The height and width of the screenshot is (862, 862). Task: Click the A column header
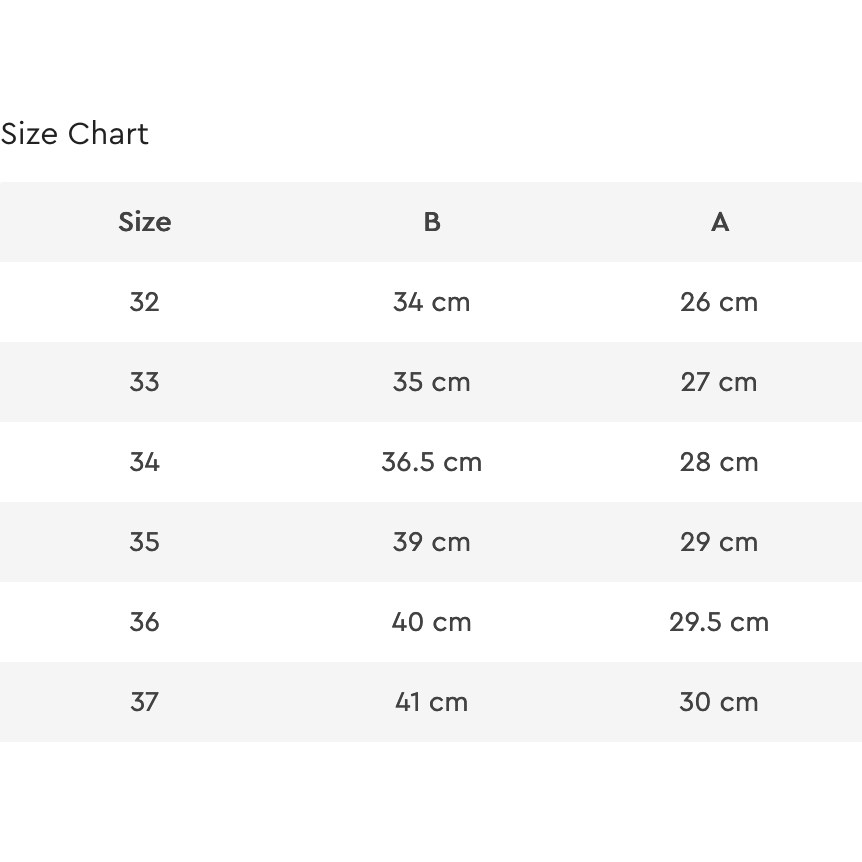pos(719,222)
